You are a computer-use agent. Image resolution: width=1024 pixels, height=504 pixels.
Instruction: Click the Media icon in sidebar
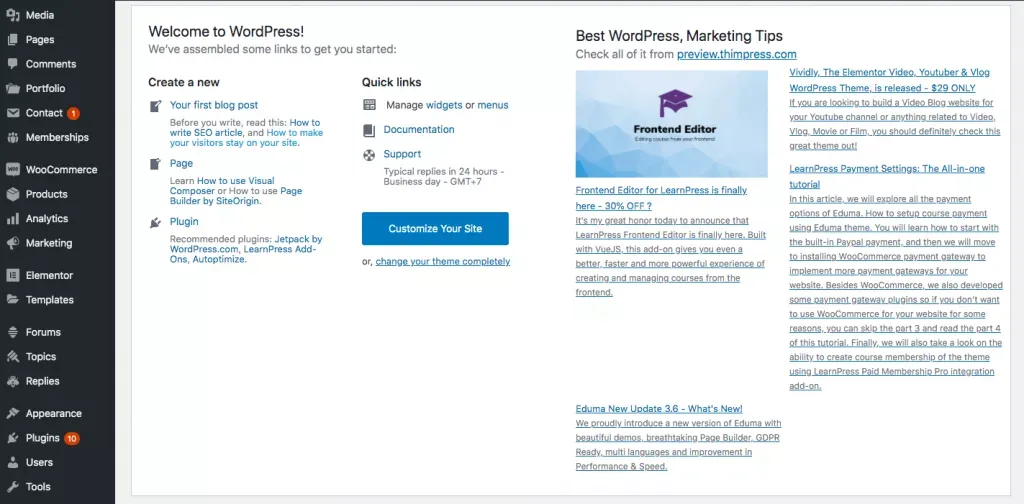(x=12, y=15)
